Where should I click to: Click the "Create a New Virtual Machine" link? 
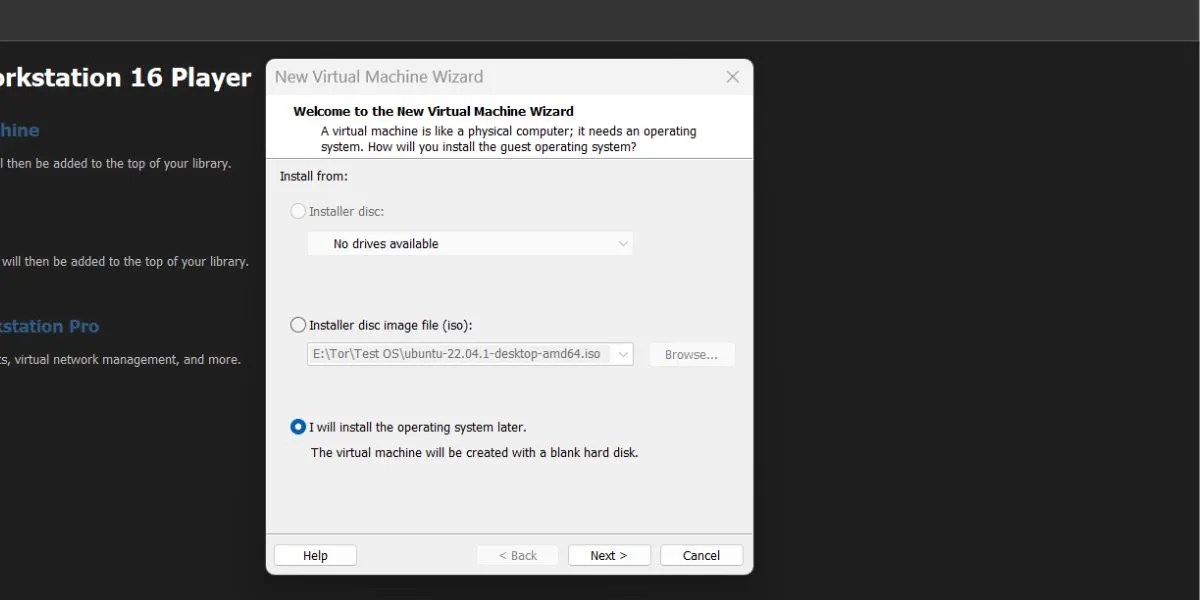(x=20, y=130)
